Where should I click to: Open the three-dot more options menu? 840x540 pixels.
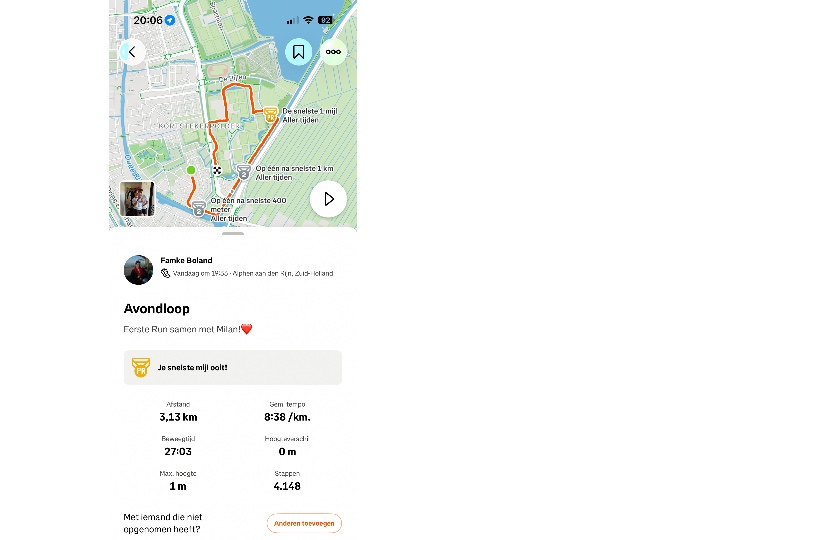click(333, 52)
